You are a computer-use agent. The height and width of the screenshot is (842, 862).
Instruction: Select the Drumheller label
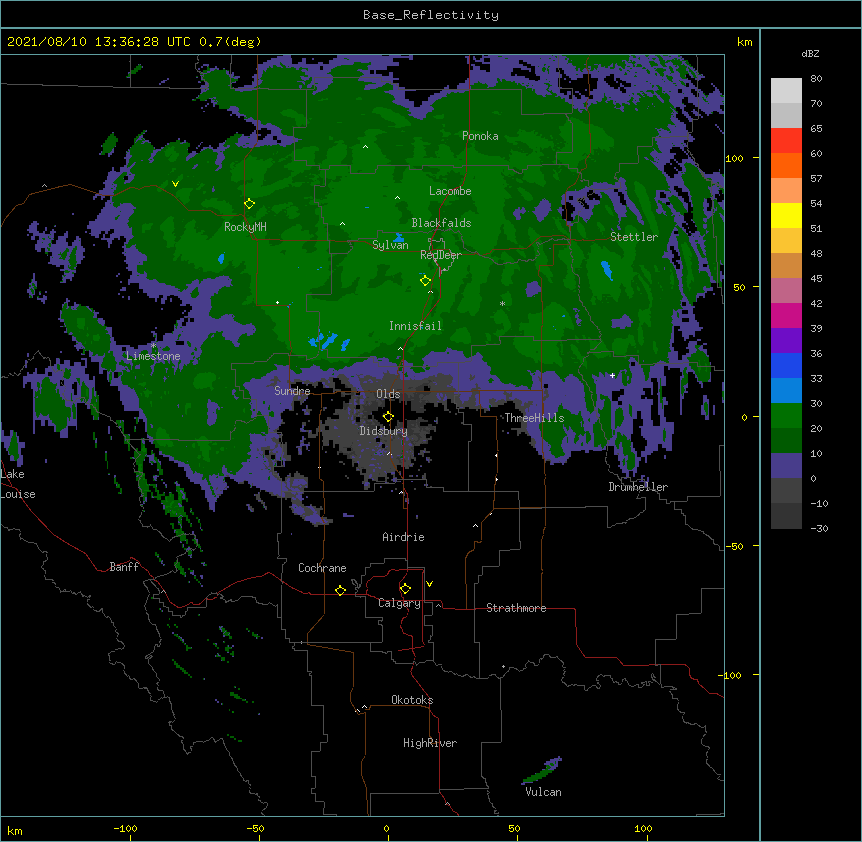638,487
